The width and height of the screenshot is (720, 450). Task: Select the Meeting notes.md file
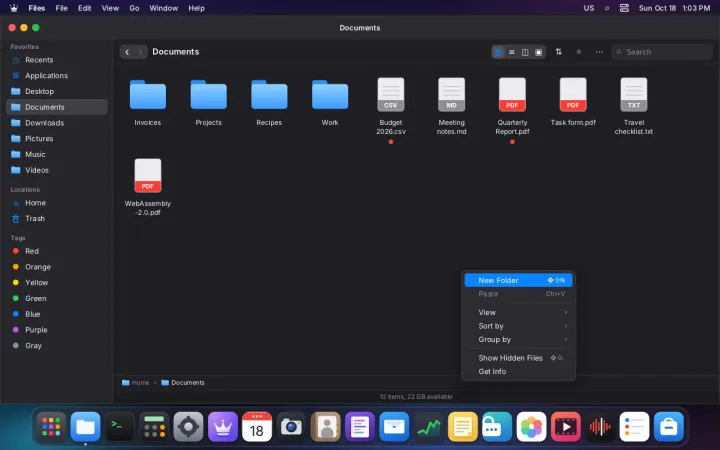point(451,107)
